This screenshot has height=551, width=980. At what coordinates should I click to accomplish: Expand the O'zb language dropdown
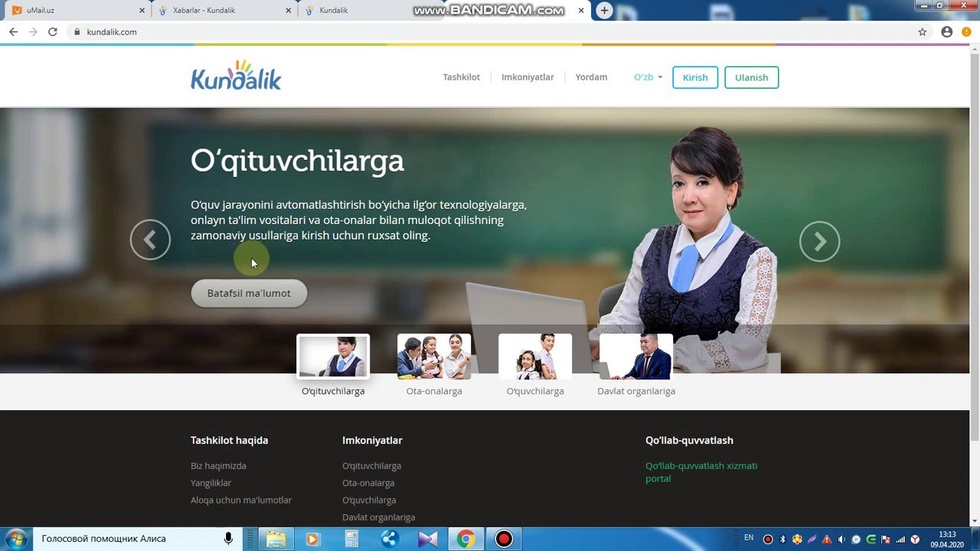648,77
